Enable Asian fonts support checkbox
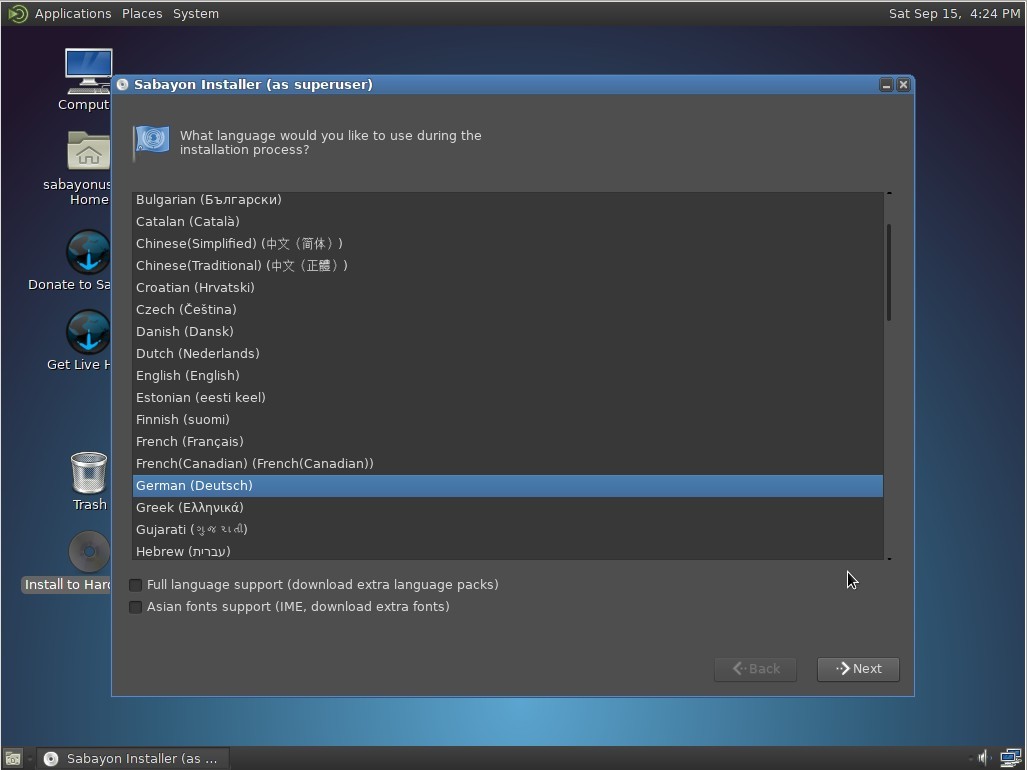This screenshot has height=770, width=1027. point(135,607)
